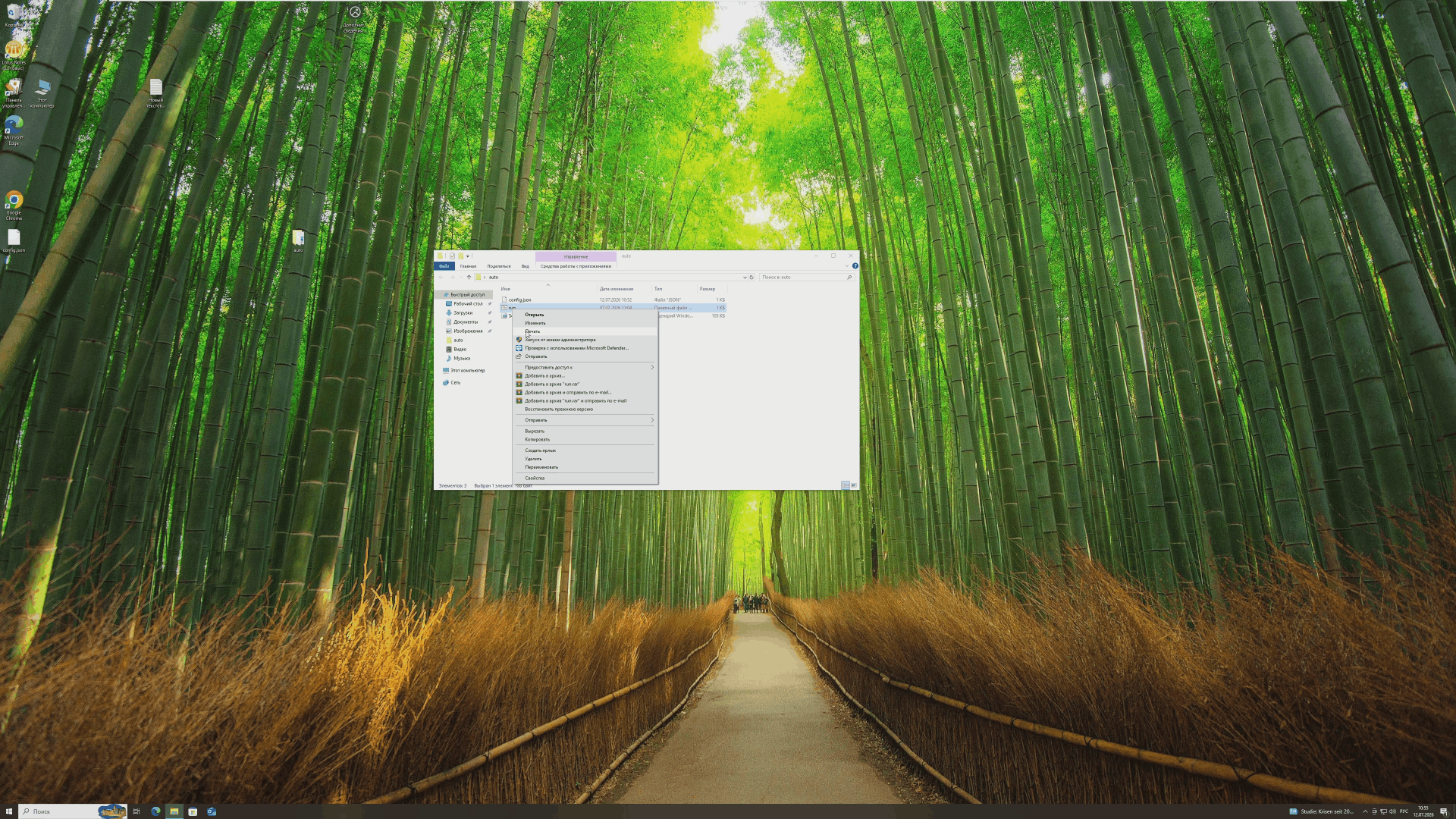1456x819 pixels.
Task: Switch to large icons view in status bar
Action: [x=854, y=485]
